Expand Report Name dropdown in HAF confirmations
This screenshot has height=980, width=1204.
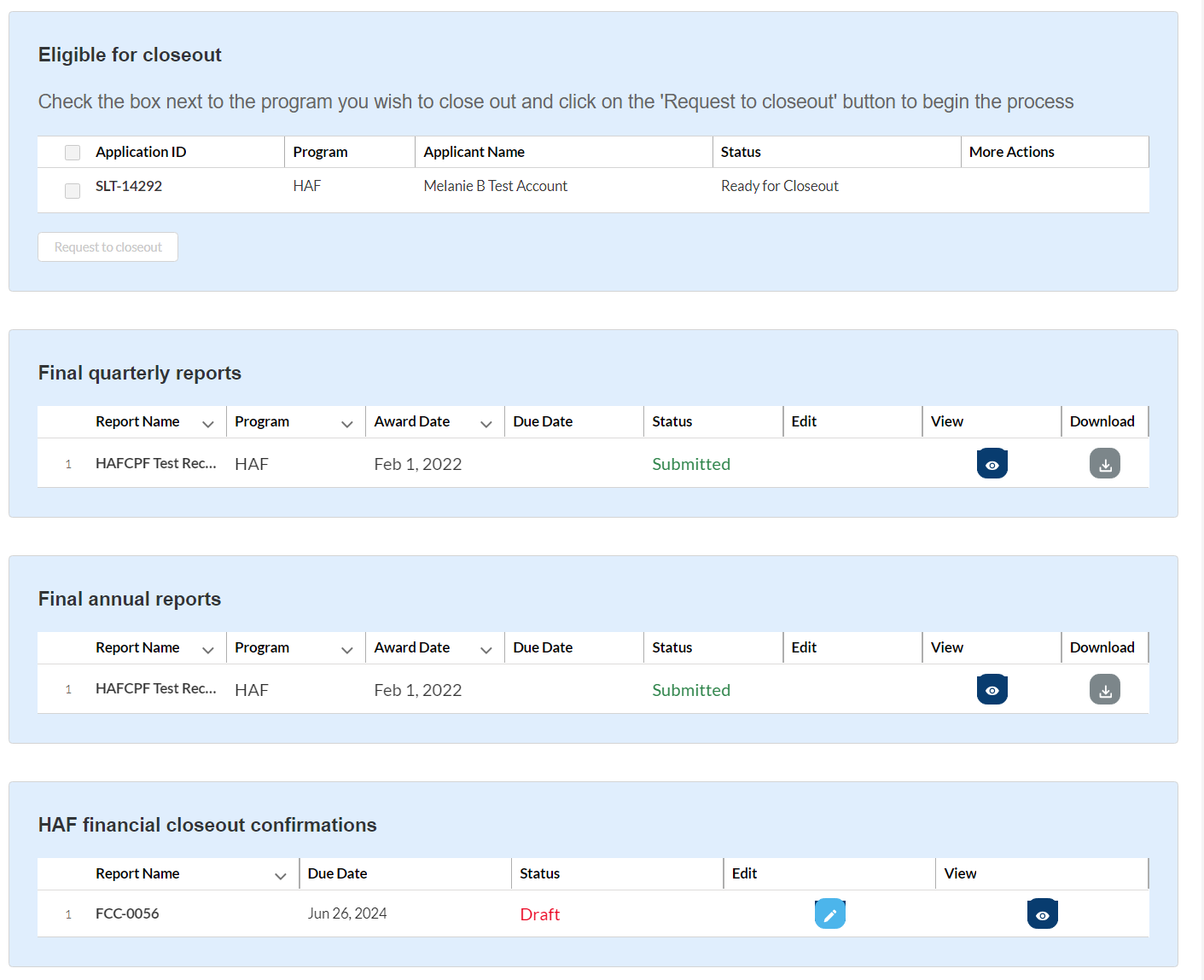[x=280, y=876]
